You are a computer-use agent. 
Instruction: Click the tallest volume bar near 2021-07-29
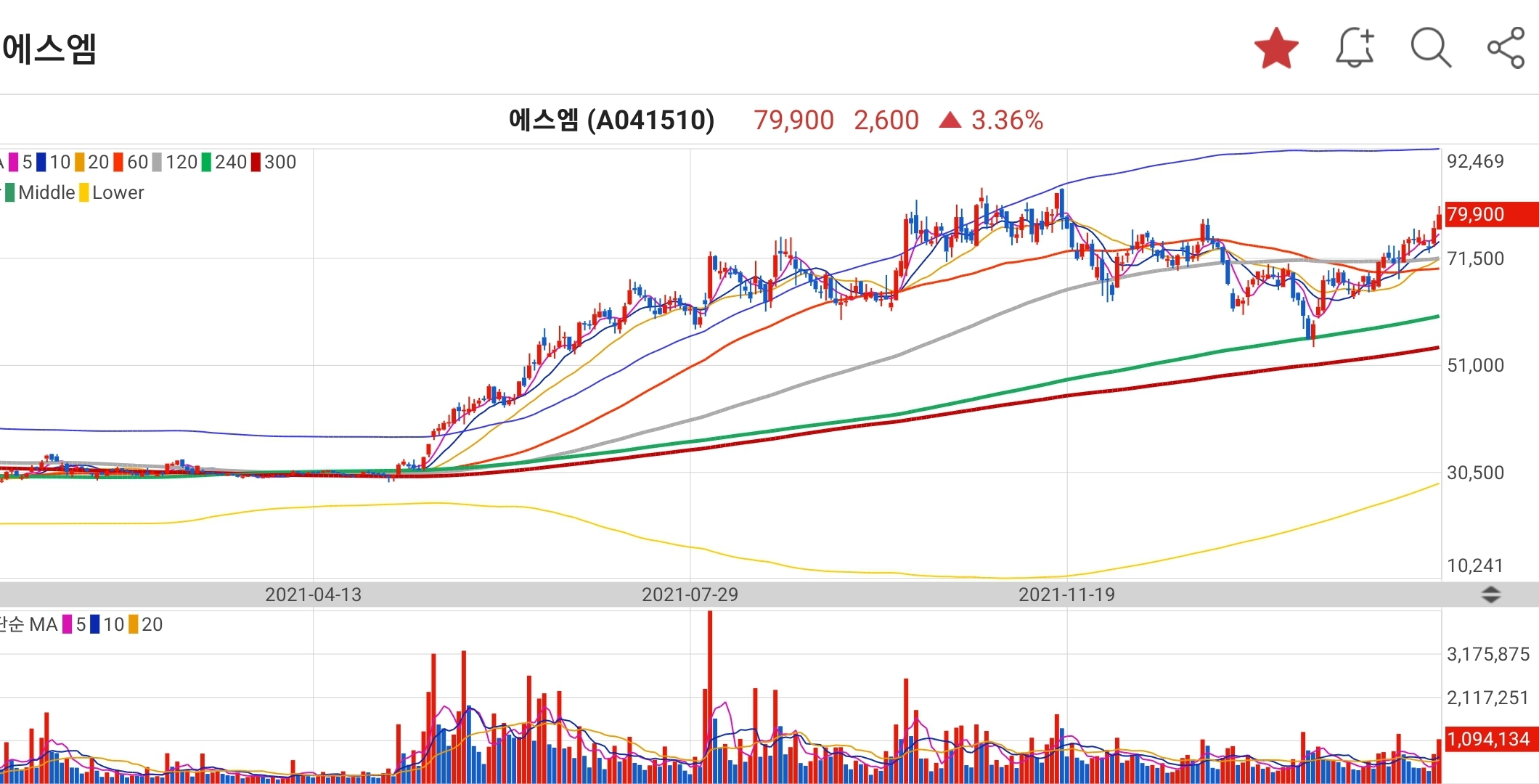[x=710, y=697]
